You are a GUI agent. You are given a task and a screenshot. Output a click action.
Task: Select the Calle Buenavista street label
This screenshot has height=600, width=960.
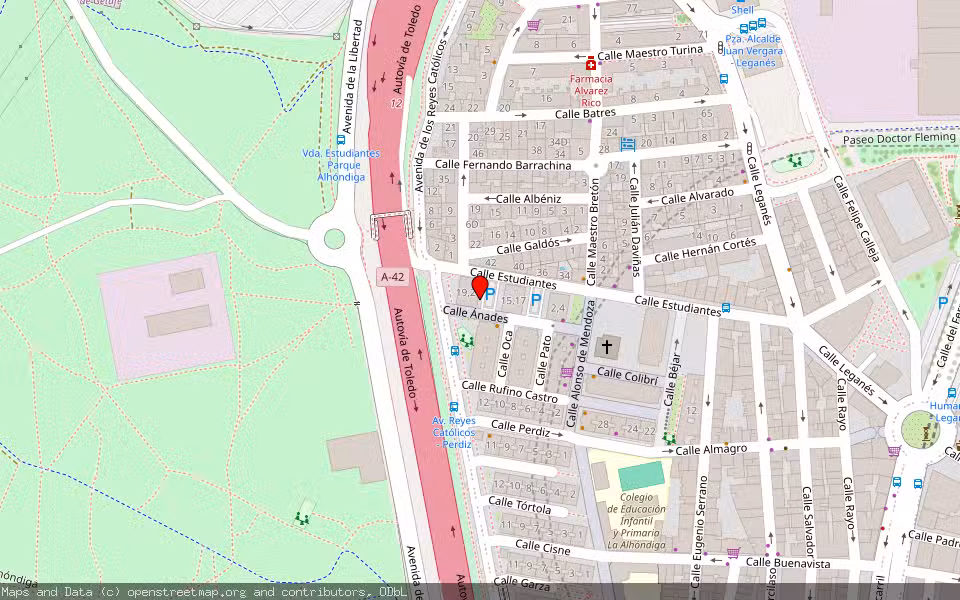pyautogui.click(x=788, y=563)
